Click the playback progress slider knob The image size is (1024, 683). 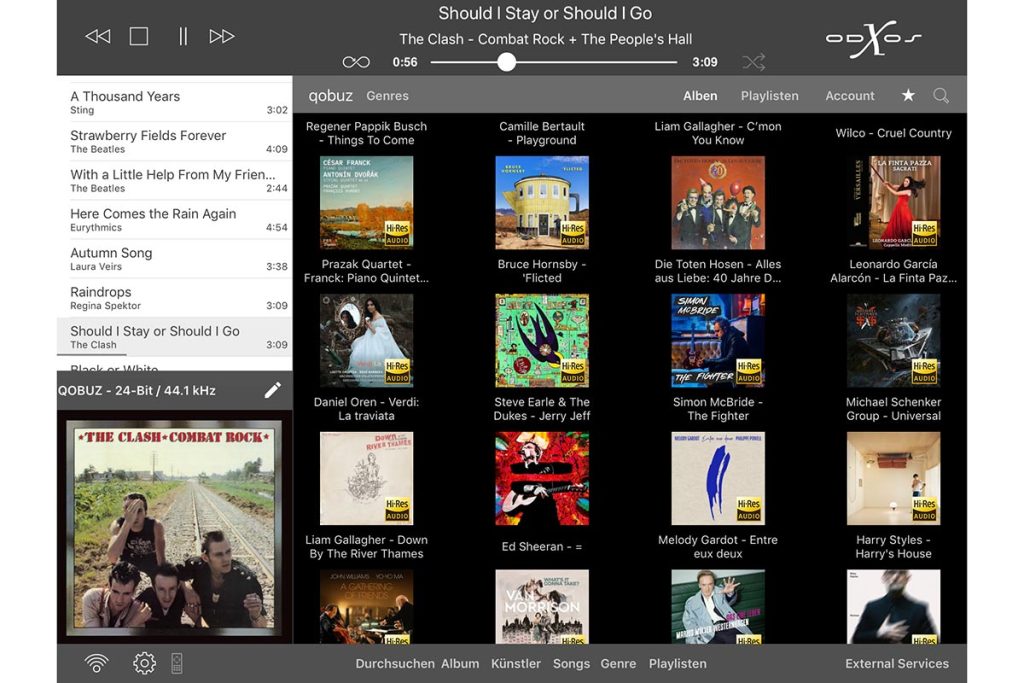pyautogui.click(x=507, y=62)
